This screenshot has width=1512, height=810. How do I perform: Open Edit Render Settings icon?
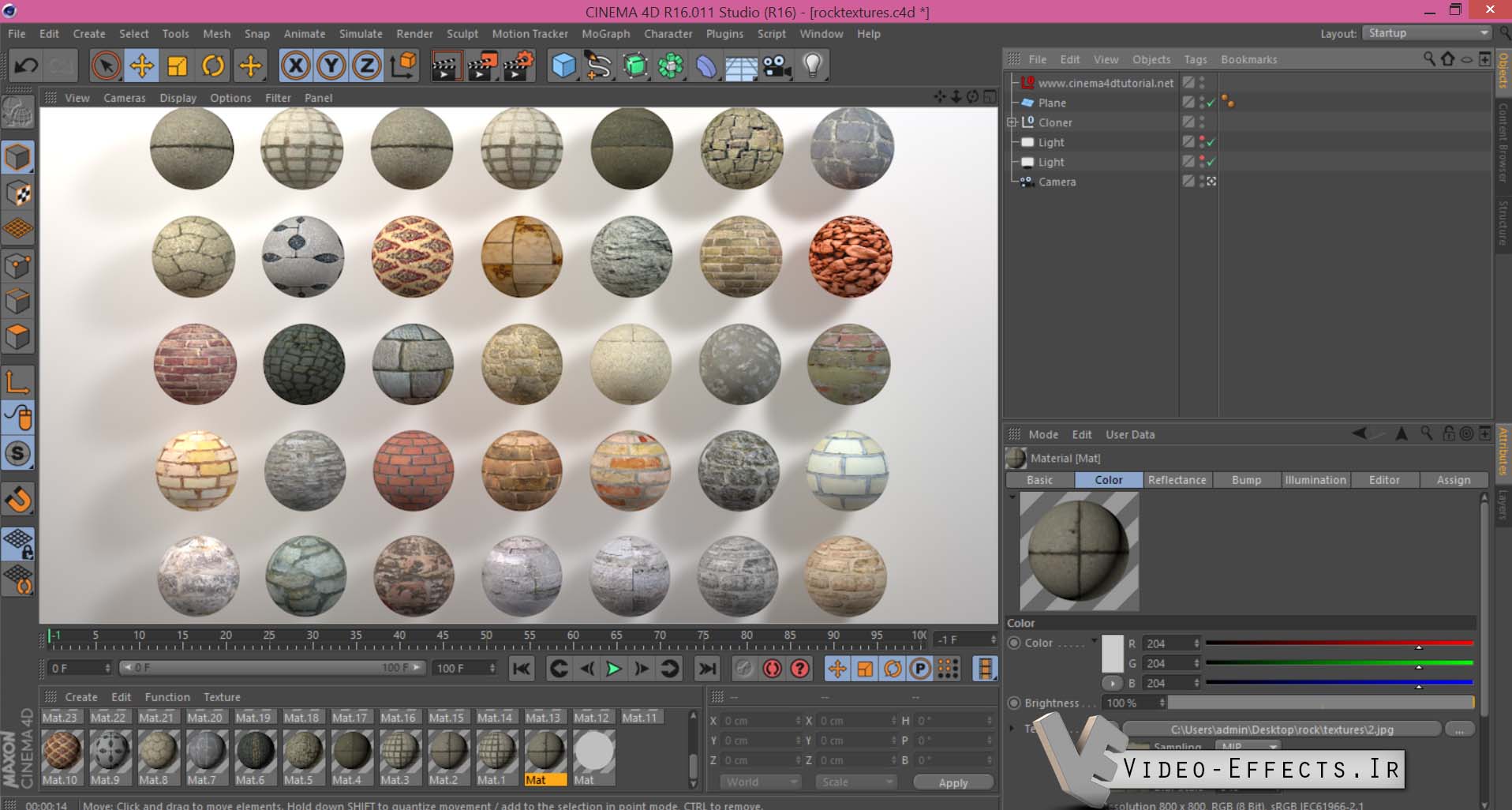518,66
